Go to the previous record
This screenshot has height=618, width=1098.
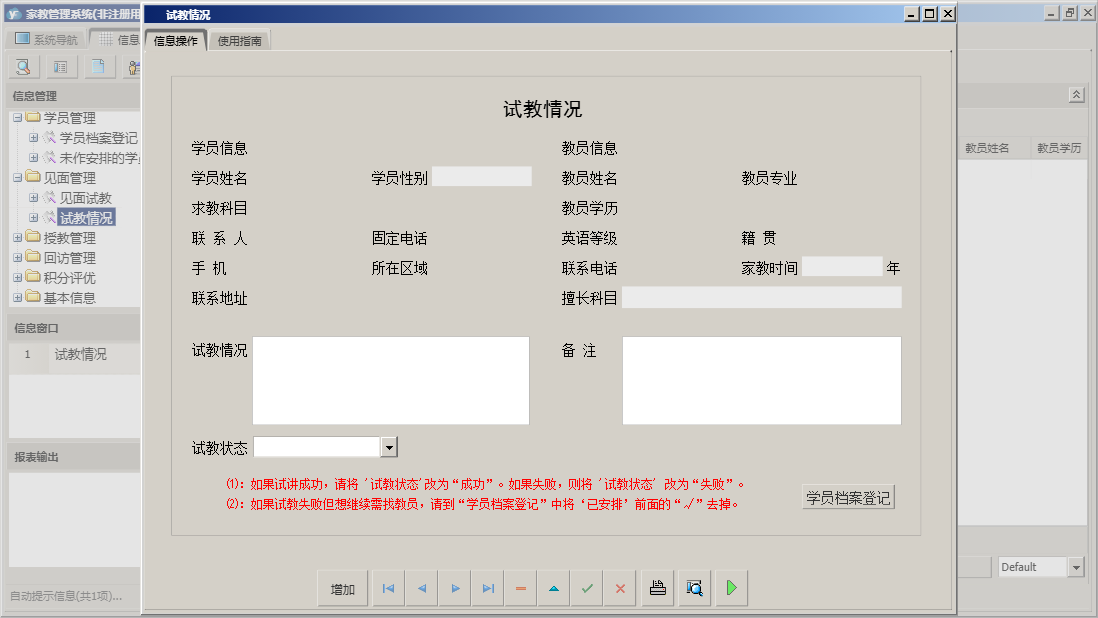click(421, 588)
